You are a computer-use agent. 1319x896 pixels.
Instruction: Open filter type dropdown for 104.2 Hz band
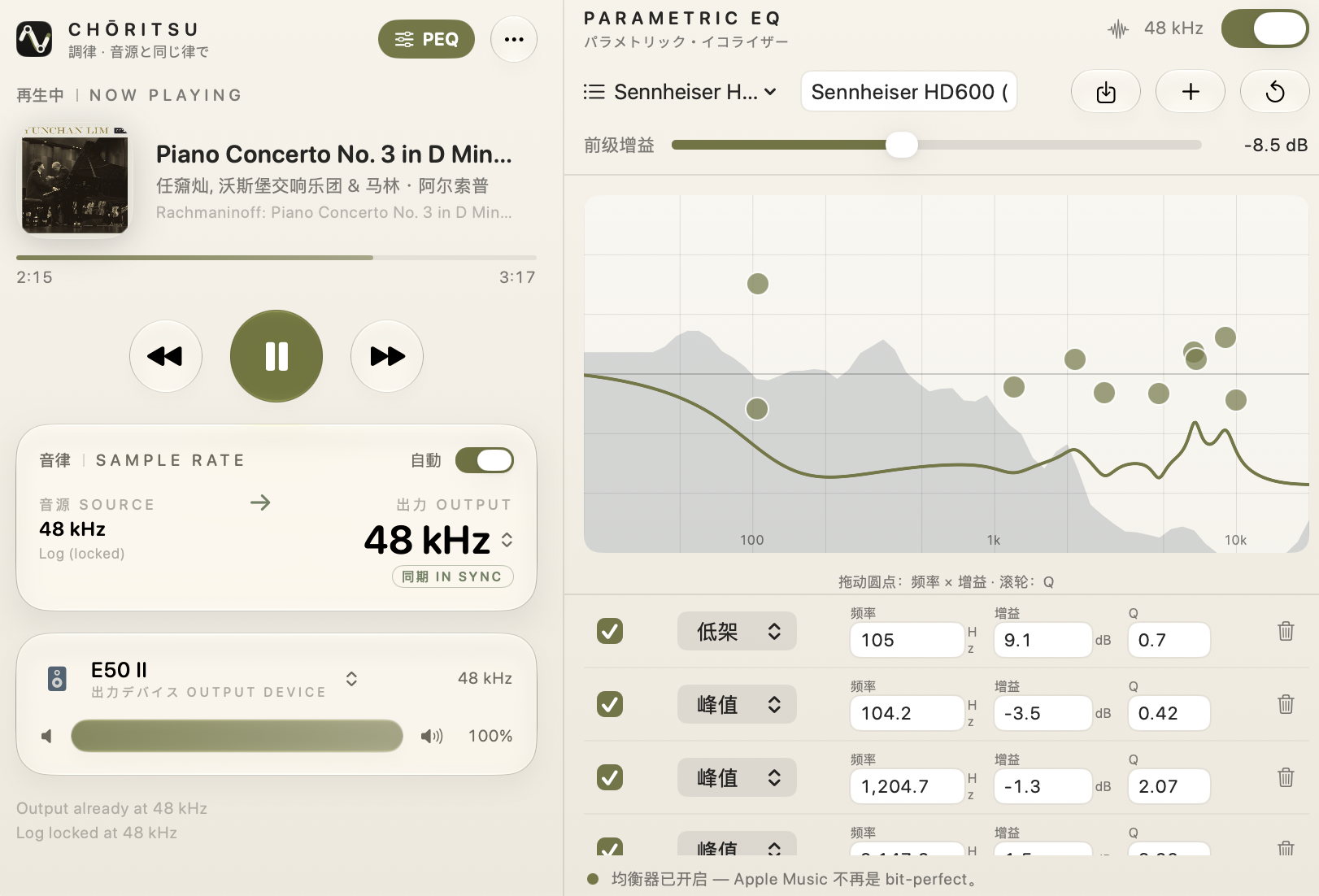click(x=737, y=704)
